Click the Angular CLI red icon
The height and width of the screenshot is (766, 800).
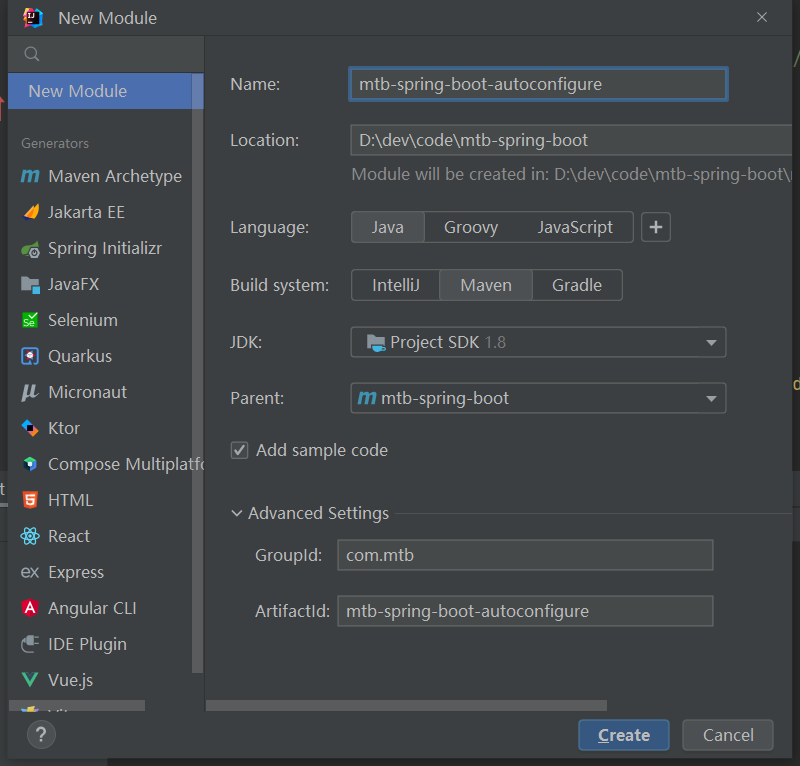(x=30, y=608)
